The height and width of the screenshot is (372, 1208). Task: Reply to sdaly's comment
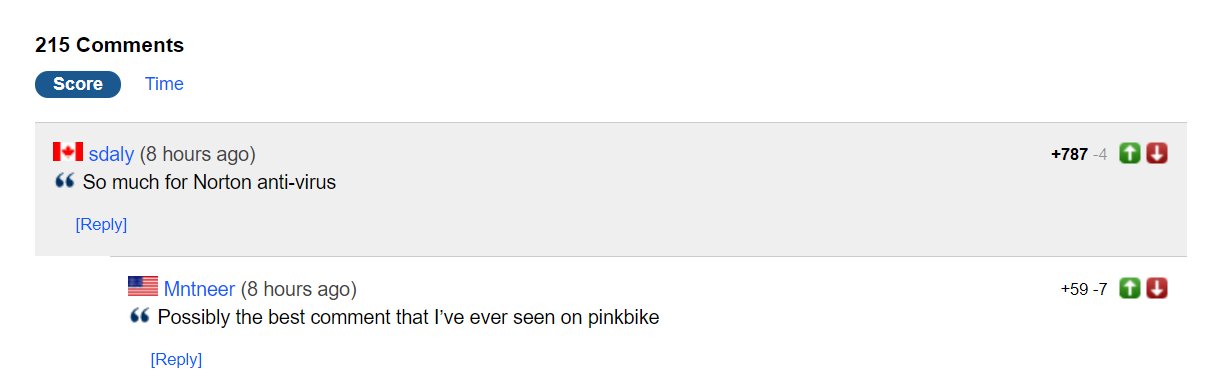[101, 224]
